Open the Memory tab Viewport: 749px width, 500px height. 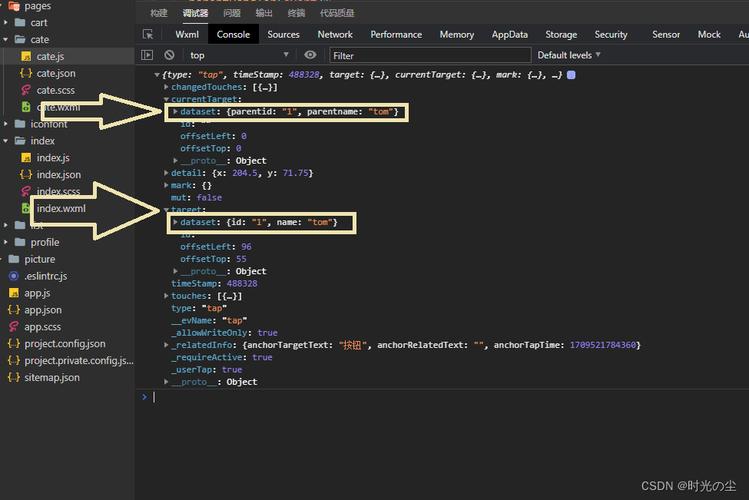tap(457, 34)
